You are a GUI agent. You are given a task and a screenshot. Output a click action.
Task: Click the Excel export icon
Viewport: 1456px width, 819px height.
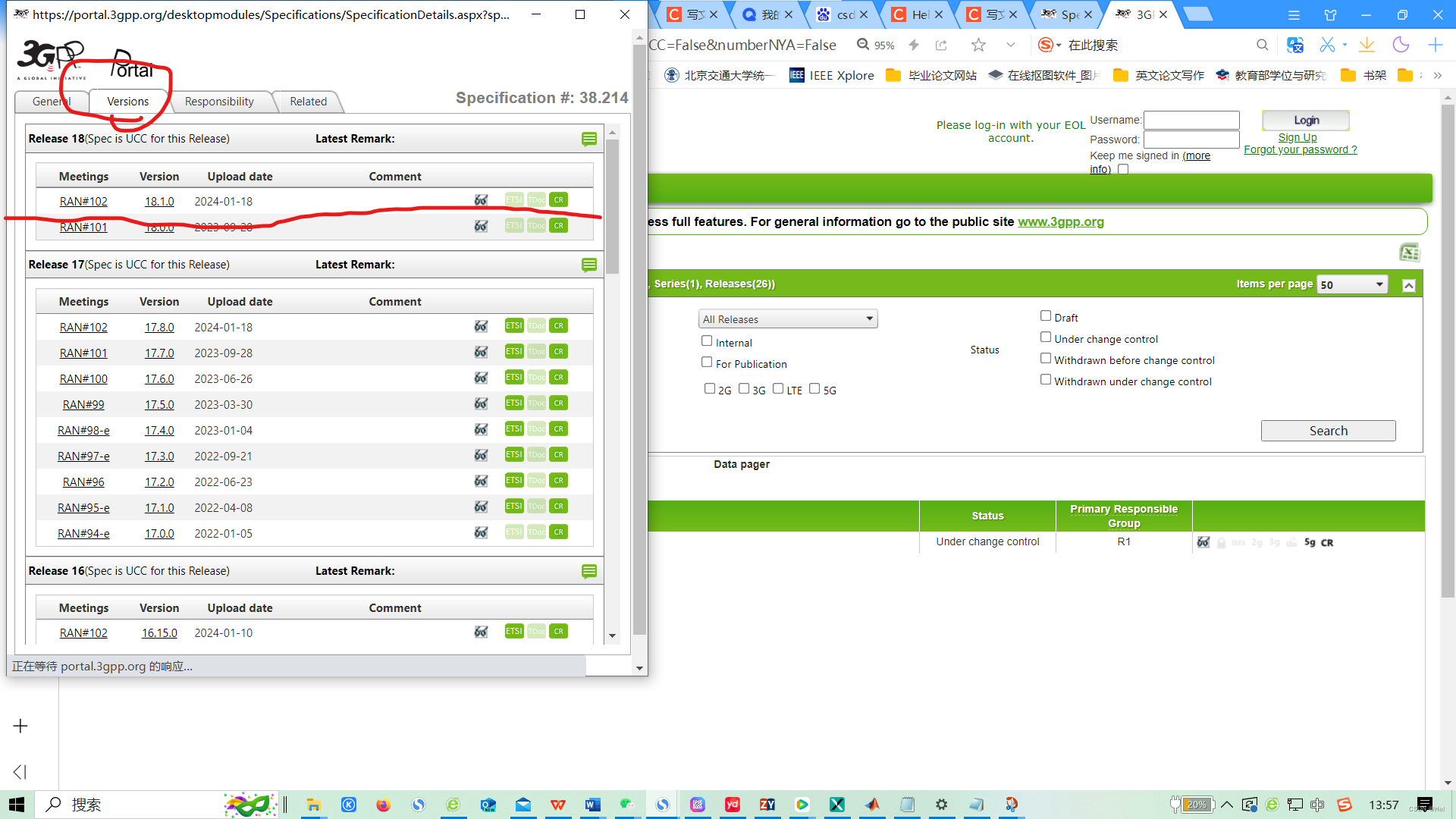tap(1409, 253)
